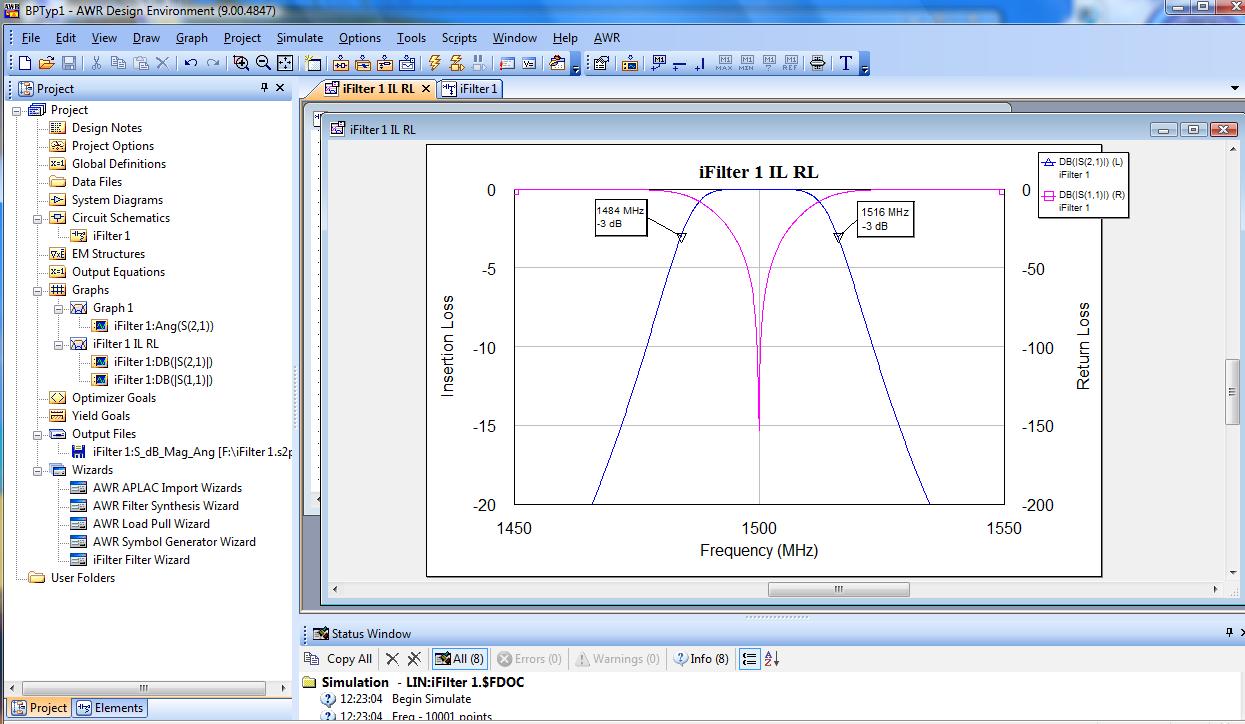Switch to the iFilter 1 schematic tab
The height and width of the screenshot is (724, 1245).
click(x=470, y=89)
